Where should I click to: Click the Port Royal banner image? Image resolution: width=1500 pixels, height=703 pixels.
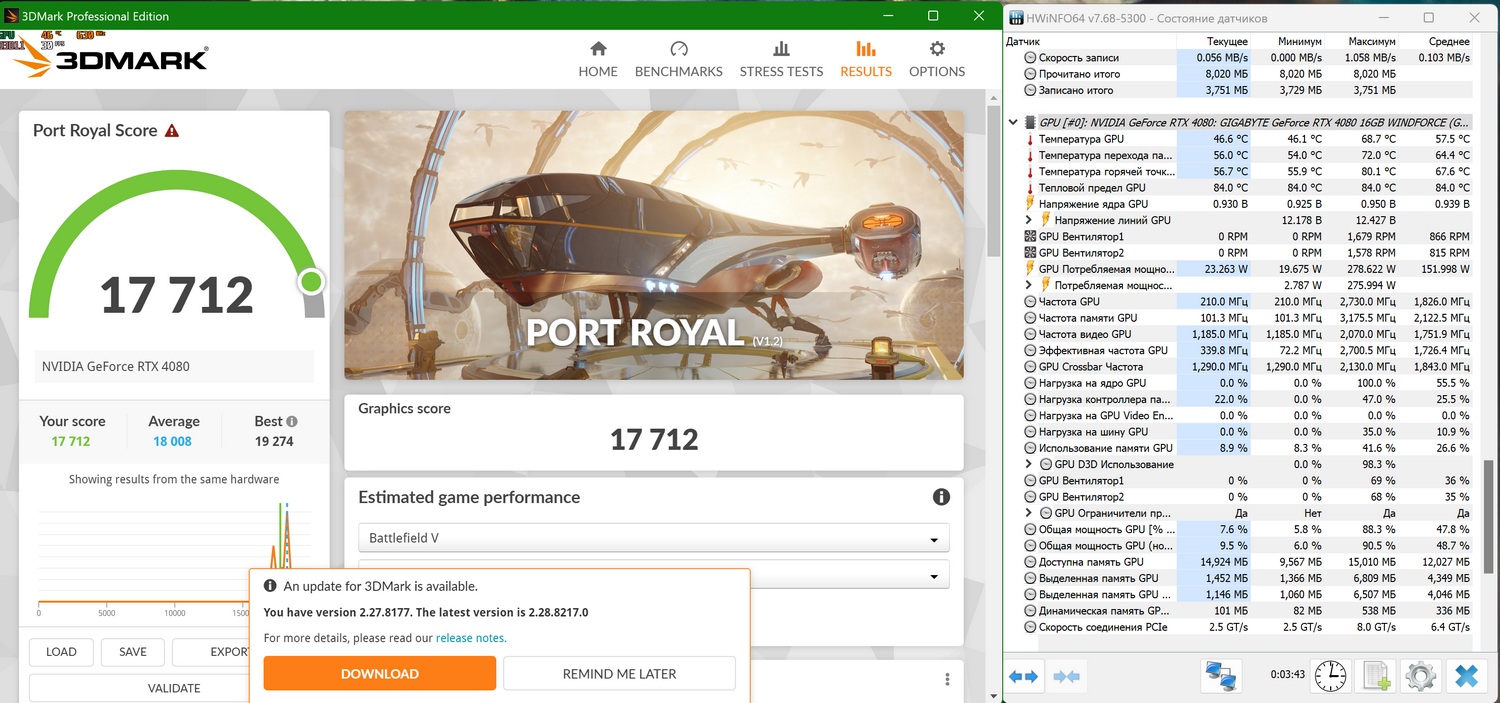coord(654,245)
